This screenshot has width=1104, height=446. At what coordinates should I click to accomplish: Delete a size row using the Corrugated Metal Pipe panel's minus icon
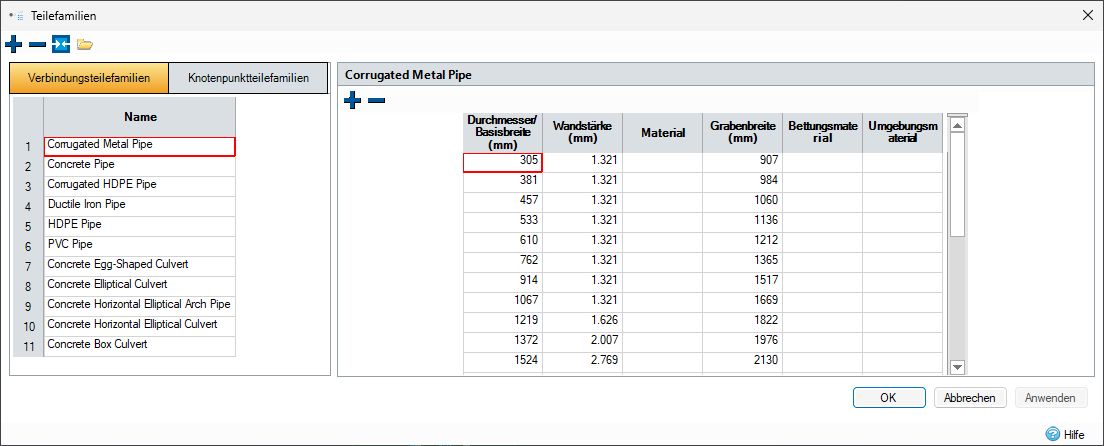click(377, 101)
